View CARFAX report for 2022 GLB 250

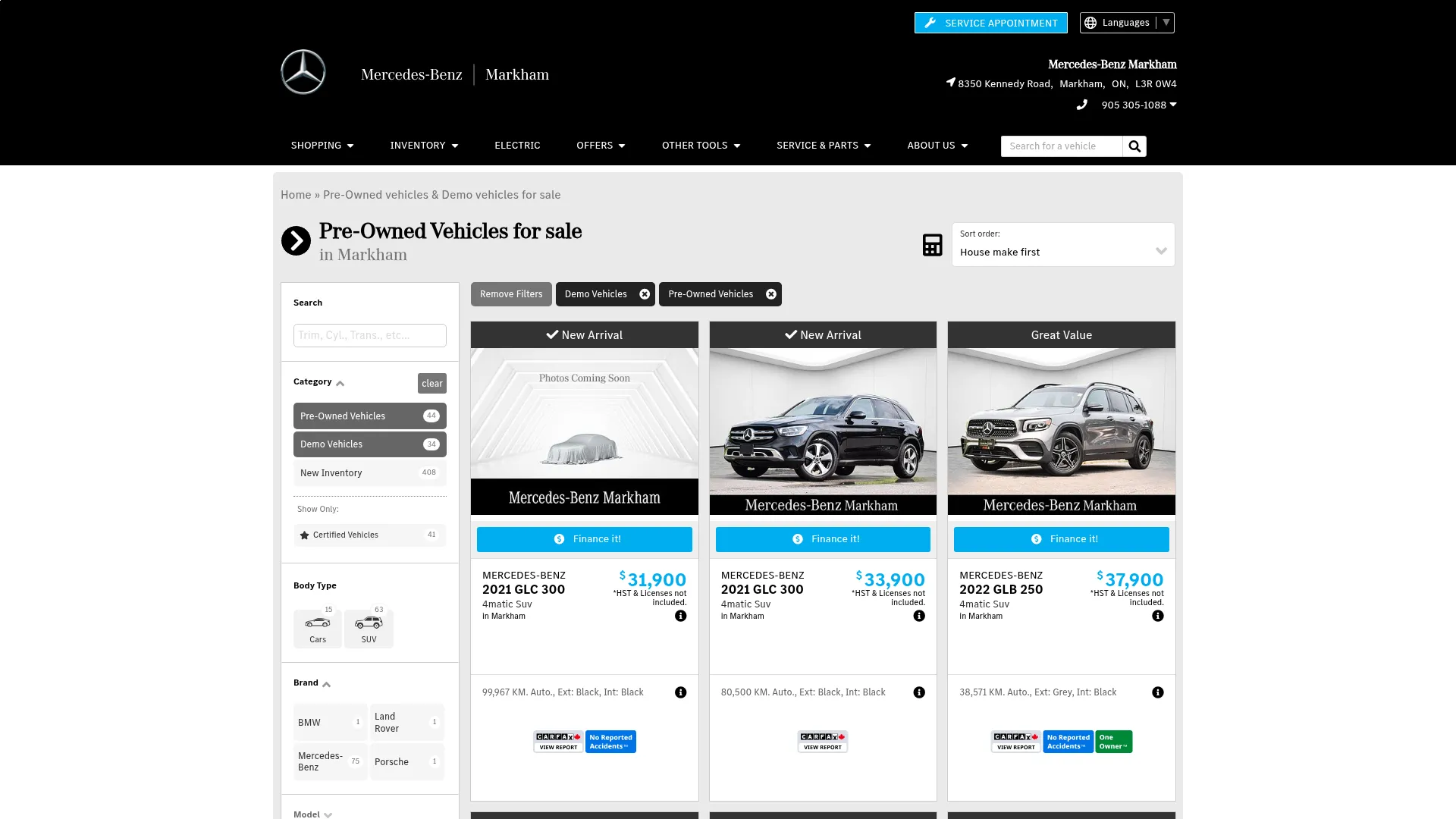[1016, 742]
